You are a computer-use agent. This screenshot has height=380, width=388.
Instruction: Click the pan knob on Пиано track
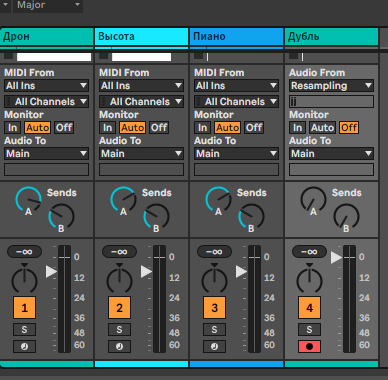coord(214,280)
